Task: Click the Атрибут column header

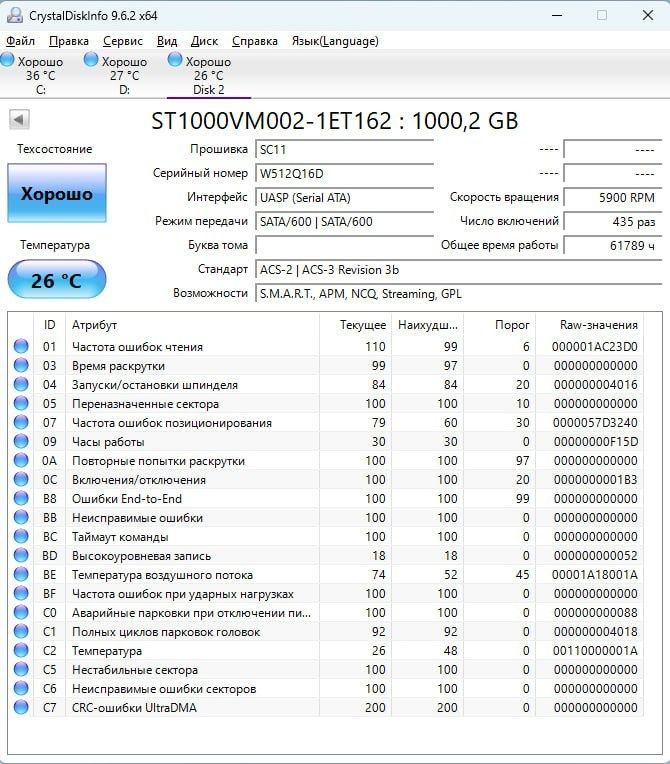Action: (x=192, y=325)
